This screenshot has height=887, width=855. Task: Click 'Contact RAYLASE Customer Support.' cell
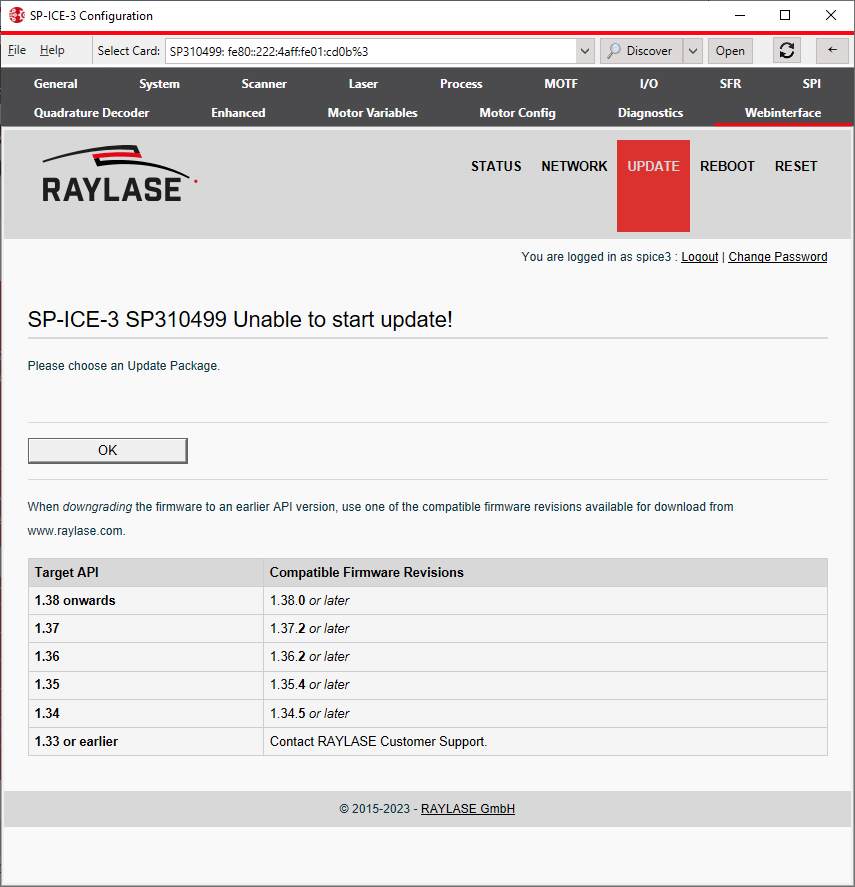(x=545, y=742)
